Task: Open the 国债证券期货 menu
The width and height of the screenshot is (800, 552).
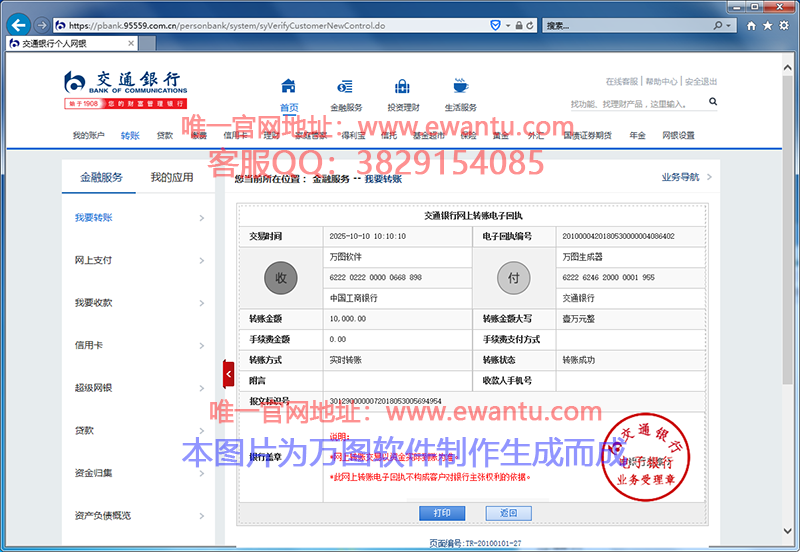Action: coord(587,135)
